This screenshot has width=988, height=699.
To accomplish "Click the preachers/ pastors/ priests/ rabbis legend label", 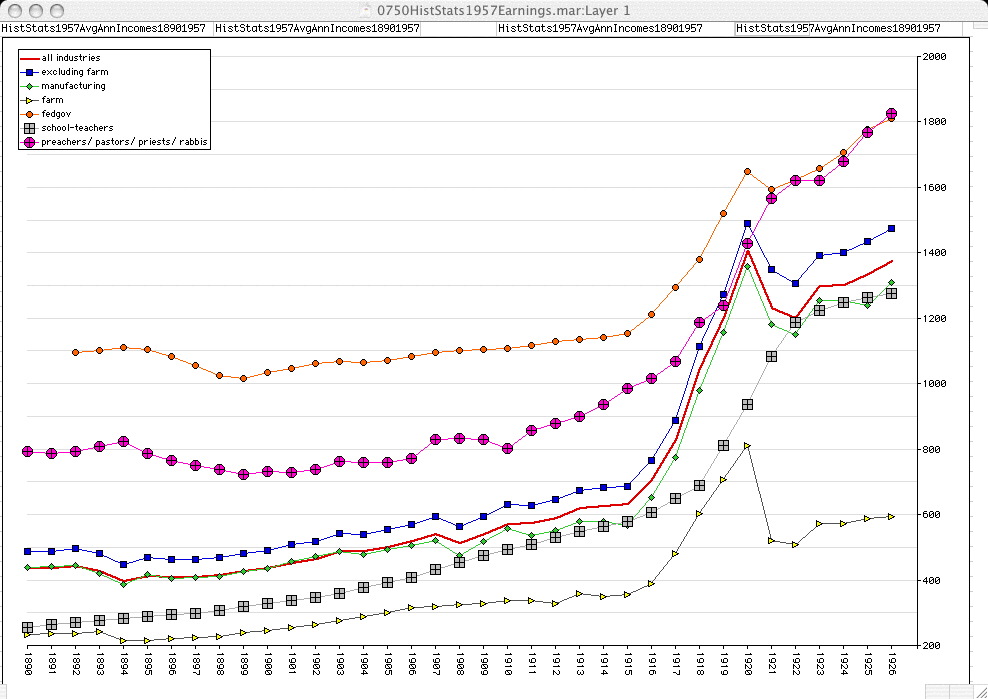I will (x=124, y=143).
